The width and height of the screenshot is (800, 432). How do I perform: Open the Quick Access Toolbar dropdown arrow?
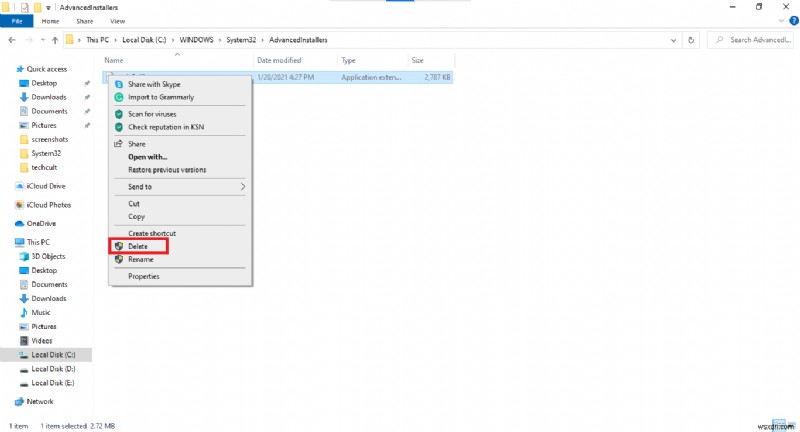point(48,8)
